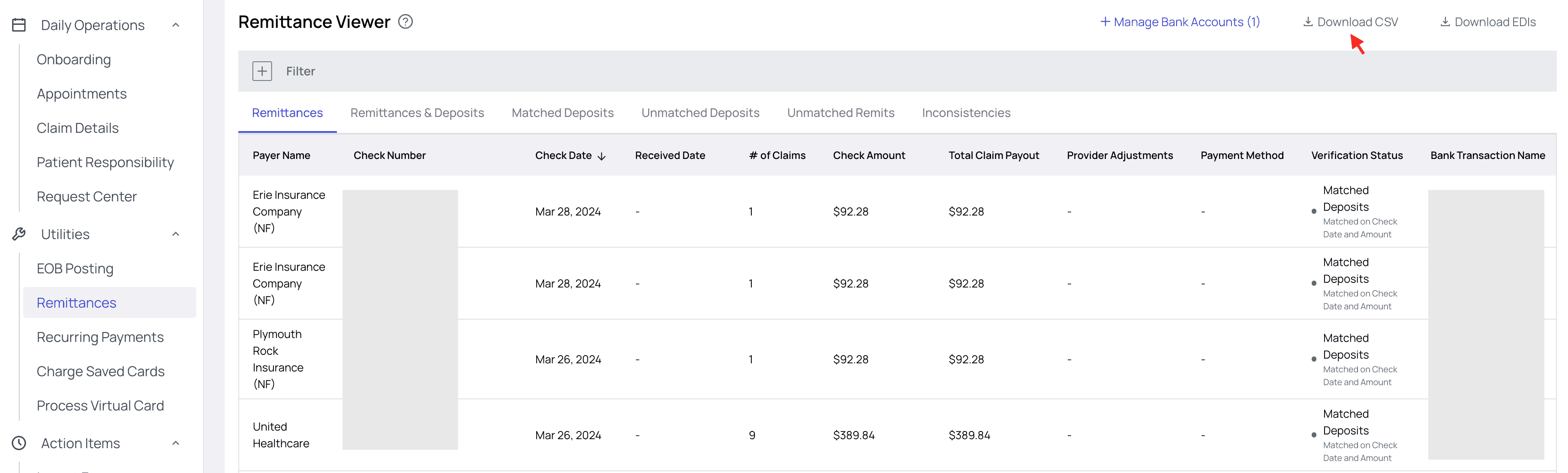Open the Inconsistencies tab
Image resolution: width=1568 pixels, height=473 pixels.
(x=966, y=113)
